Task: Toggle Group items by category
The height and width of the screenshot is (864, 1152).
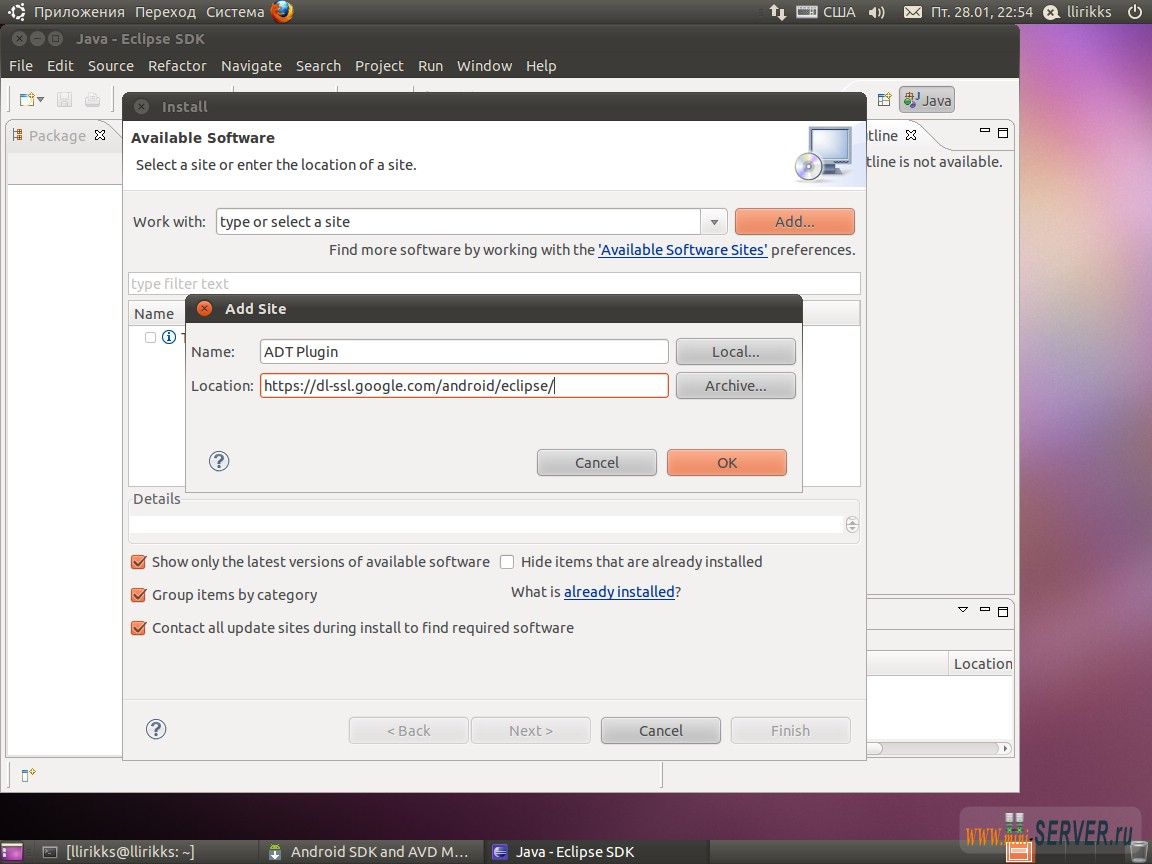Action: click(x=138, y=595)
